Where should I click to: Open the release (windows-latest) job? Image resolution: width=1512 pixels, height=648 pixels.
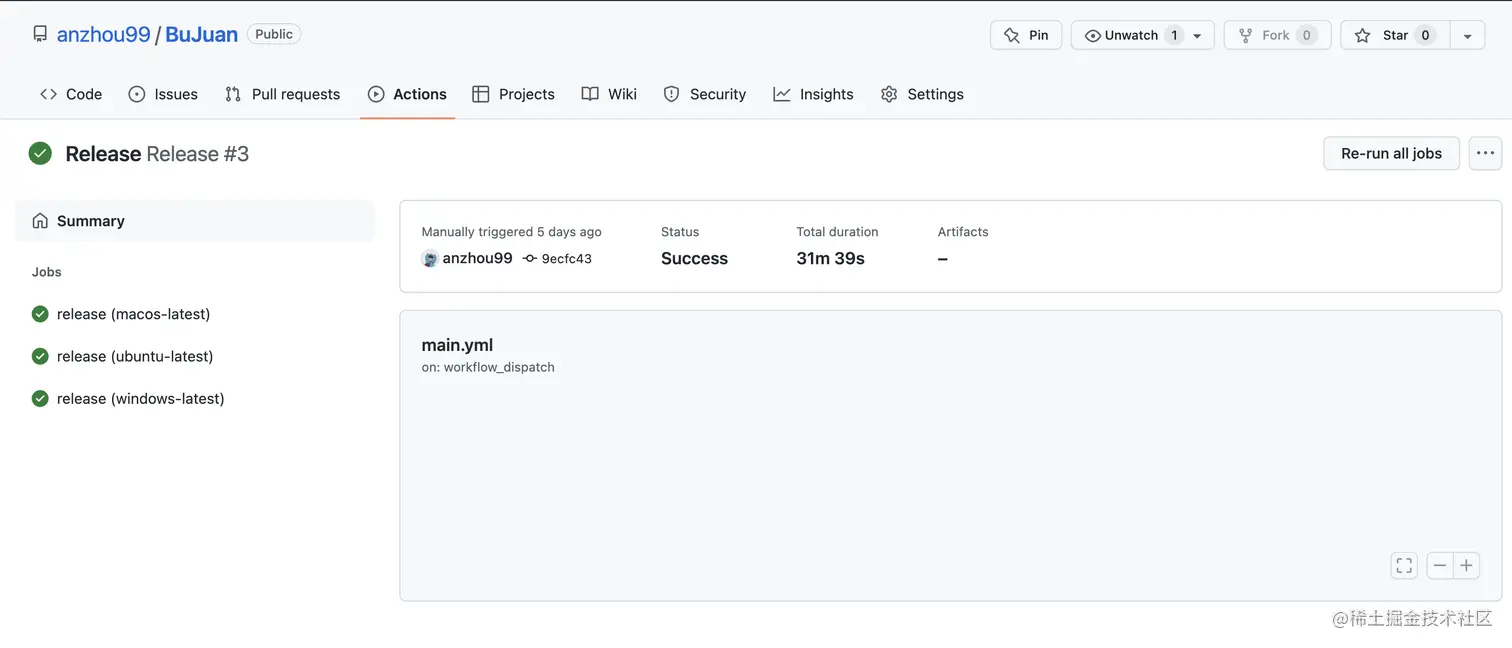coord(140,398)
